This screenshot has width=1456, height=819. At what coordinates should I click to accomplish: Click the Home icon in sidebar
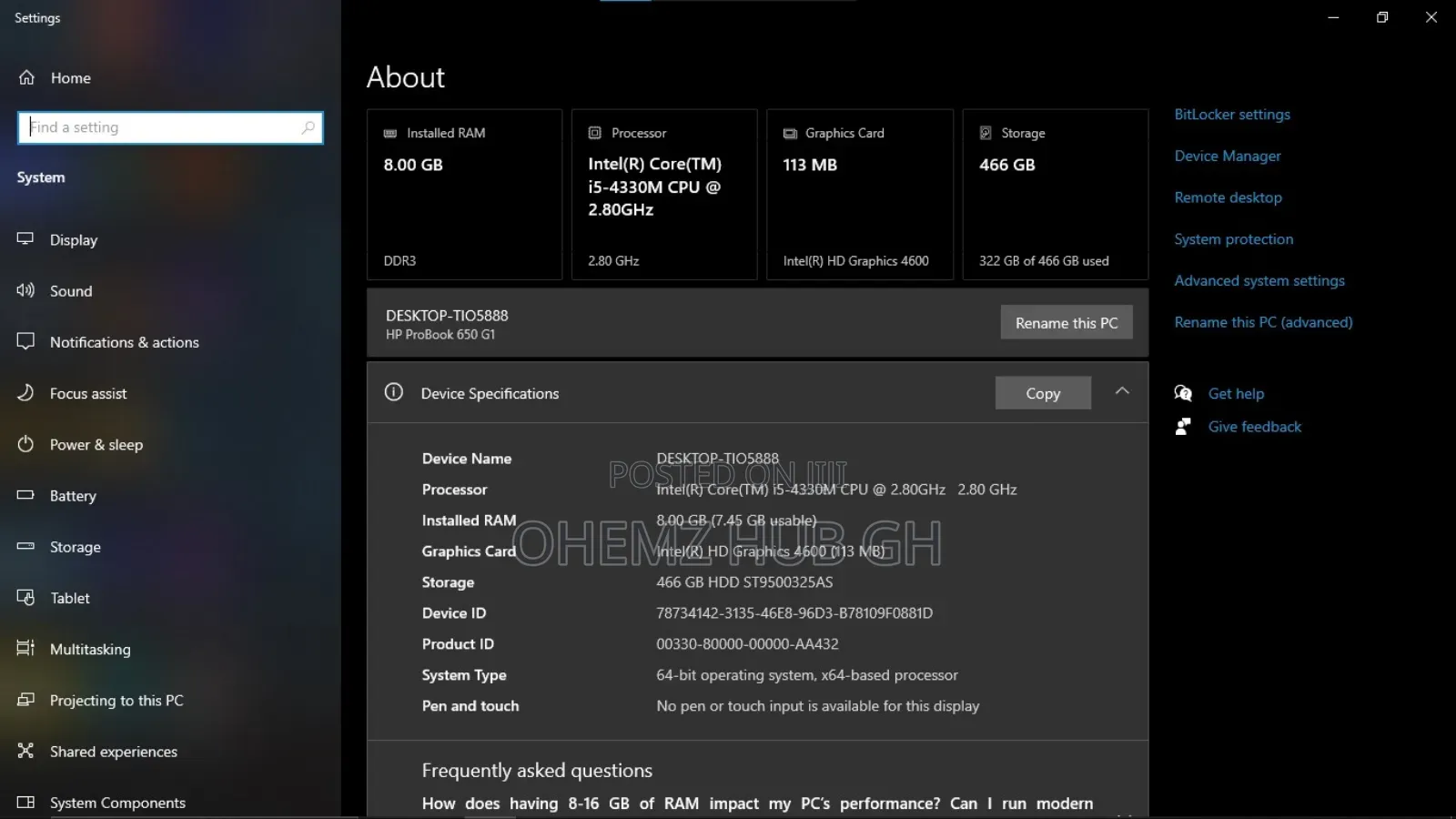(x=27, y=77)
